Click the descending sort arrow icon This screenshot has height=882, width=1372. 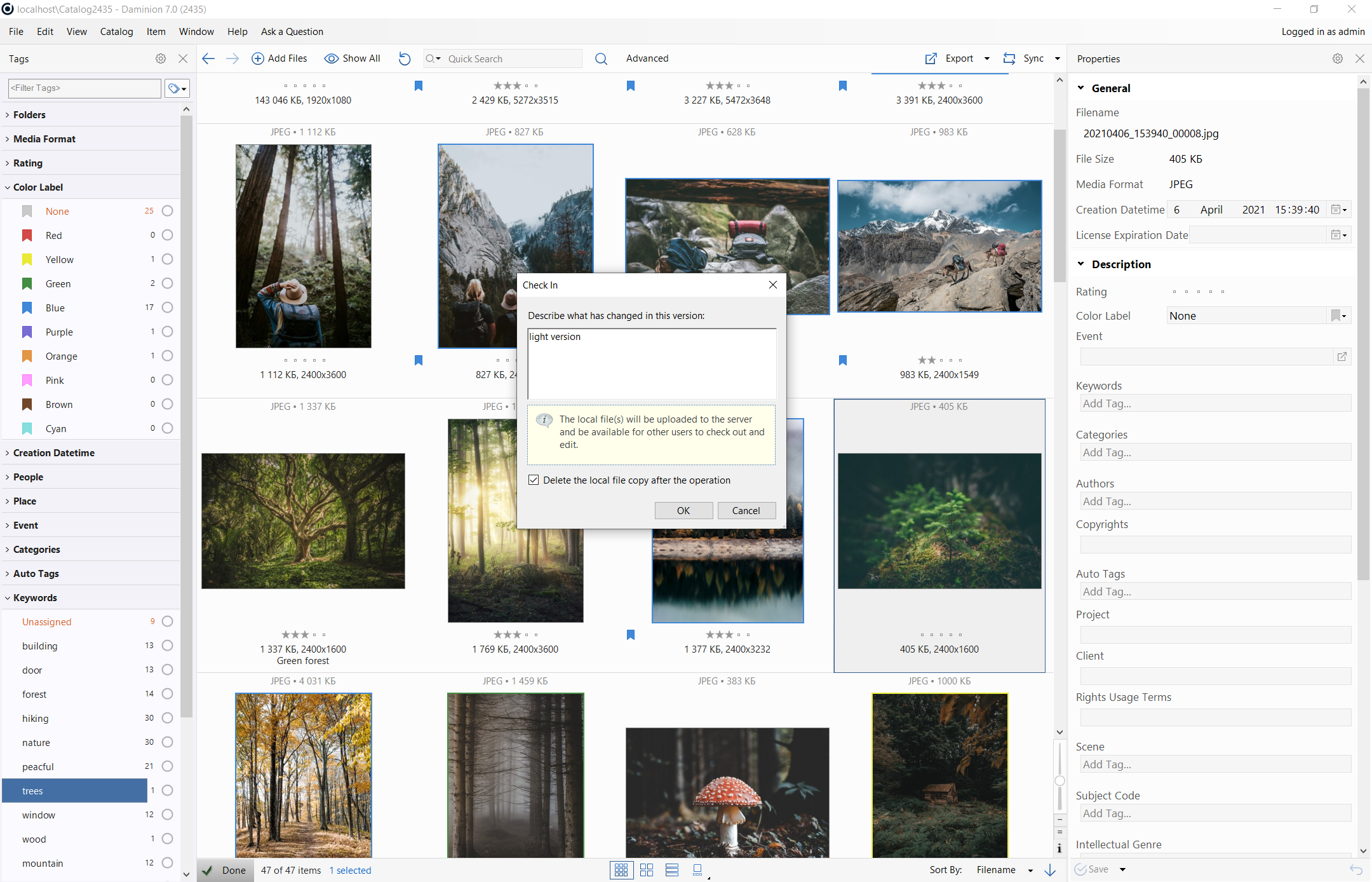(1050, 870)
